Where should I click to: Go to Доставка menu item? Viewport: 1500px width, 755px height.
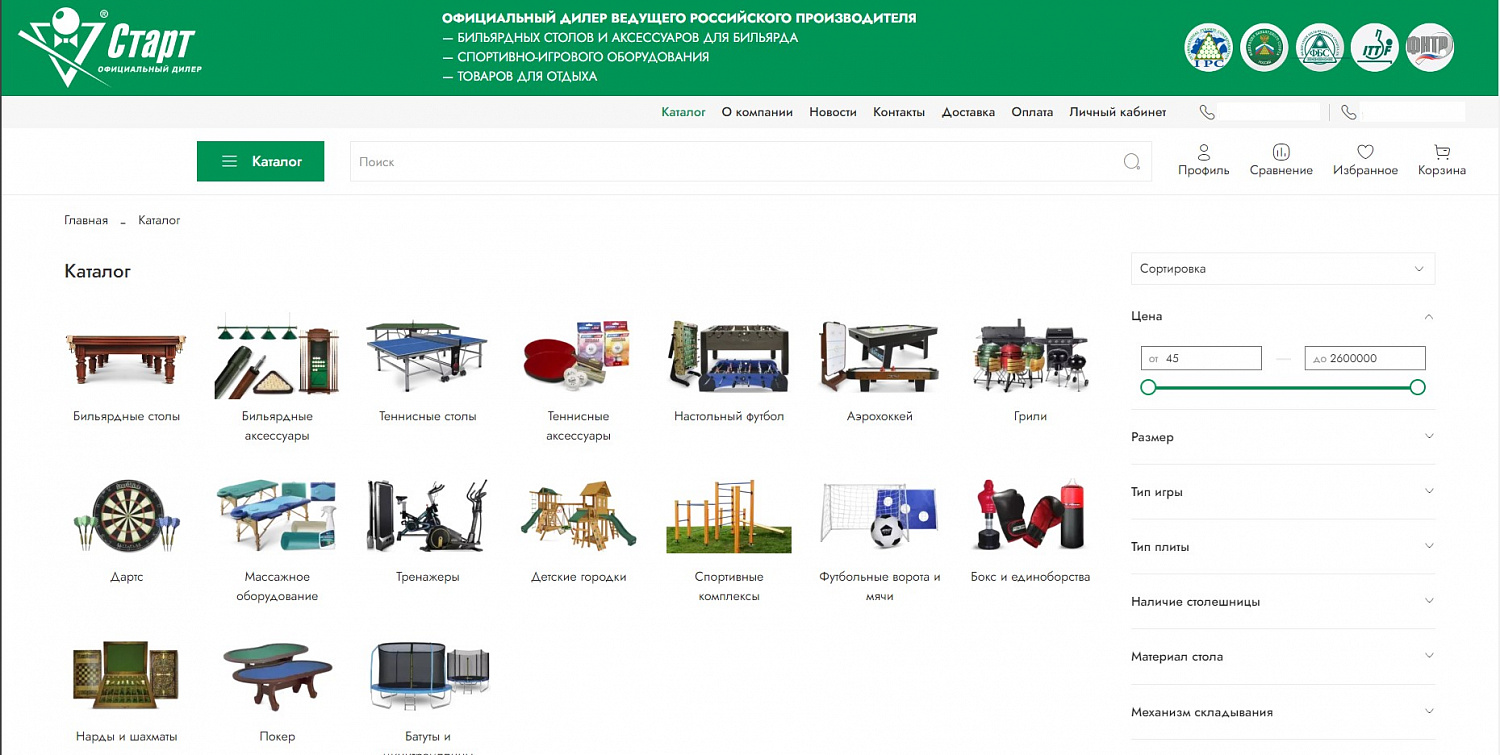pyautogui.click(x=968, y=112)
